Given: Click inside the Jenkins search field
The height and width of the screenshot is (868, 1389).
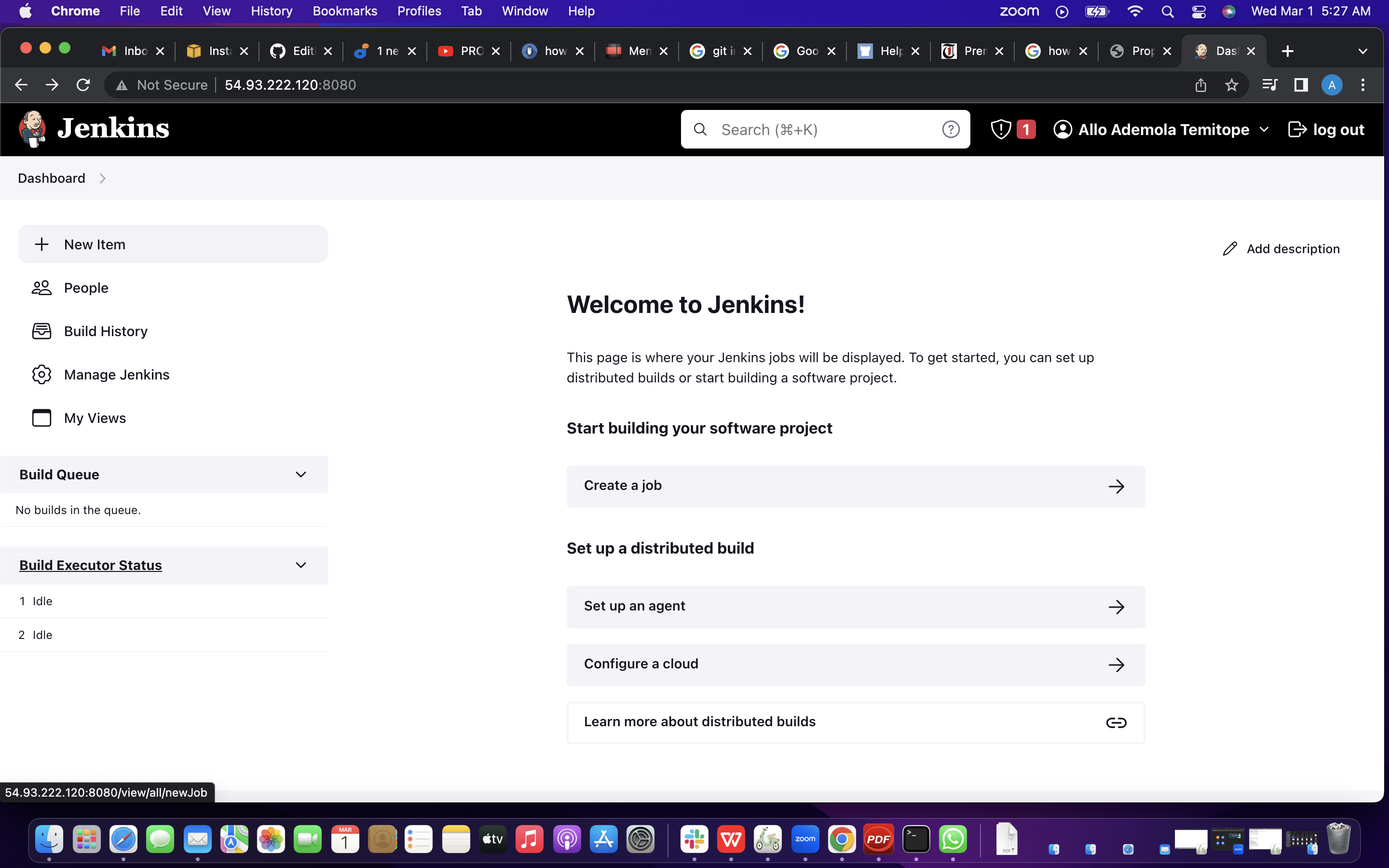Looking at the screenshot, I should tap(815, 129).
